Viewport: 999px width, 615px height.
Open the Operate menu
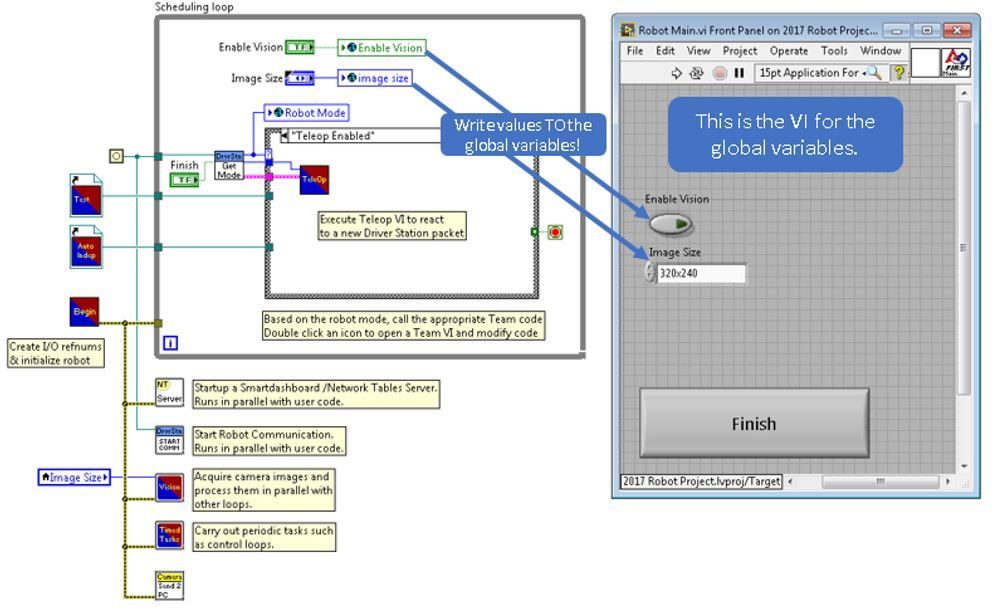(789, 51)
